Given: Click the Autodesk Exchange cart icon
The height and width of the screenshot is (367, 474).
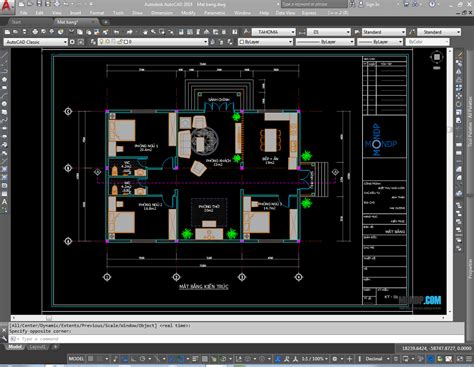Looking at the screenshot, I should pos(406,4).
